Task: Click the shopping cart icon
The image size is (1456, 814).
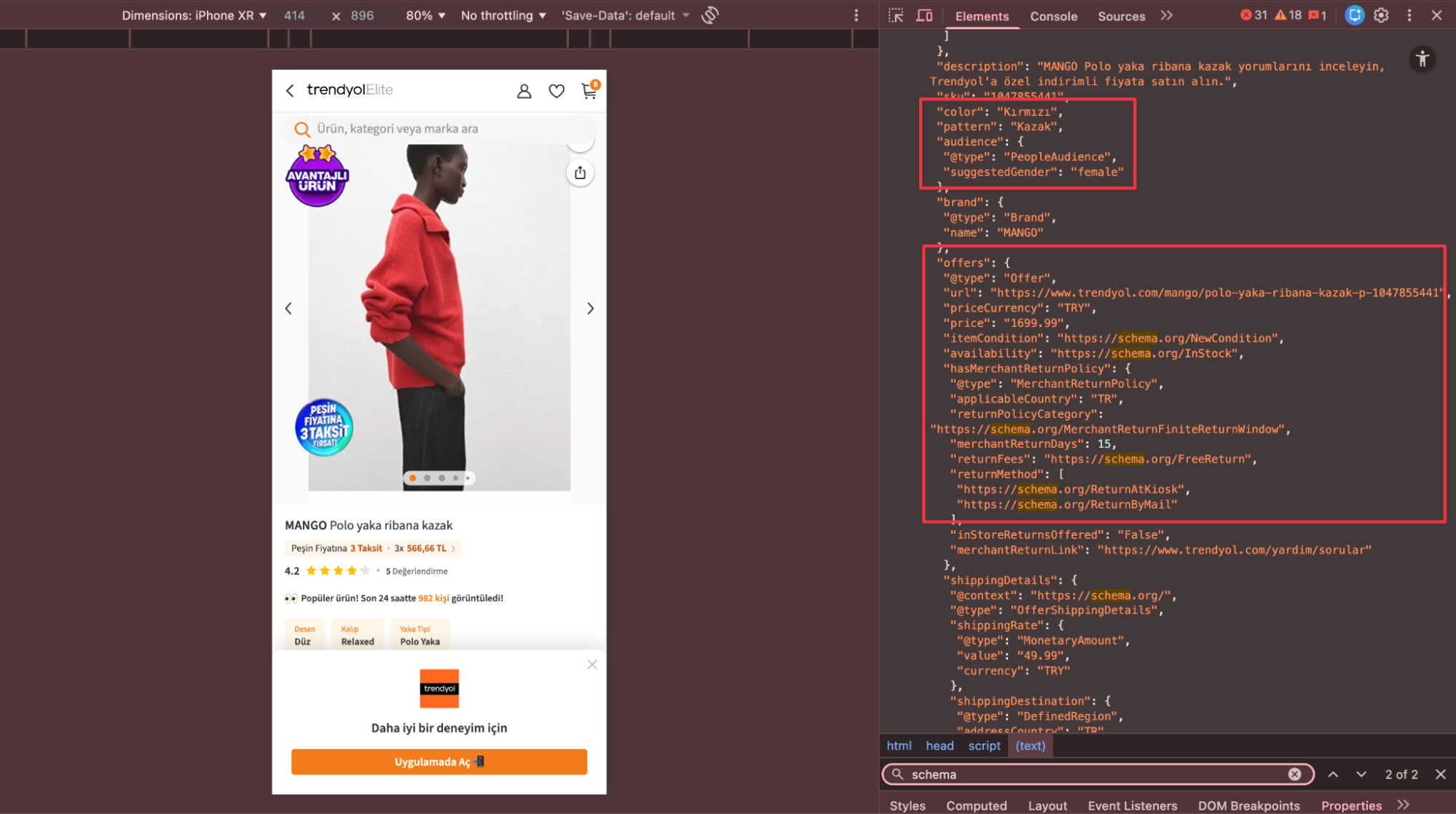Action: point(589,91)
